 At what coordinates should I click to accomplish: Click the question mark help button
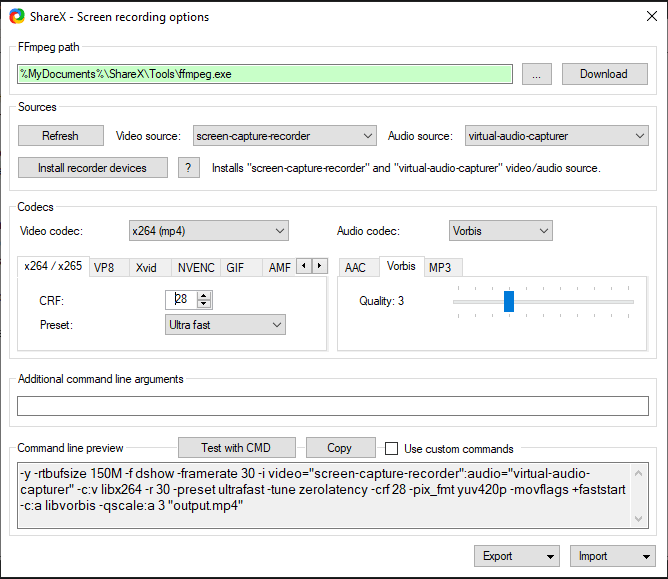(189, 167)
